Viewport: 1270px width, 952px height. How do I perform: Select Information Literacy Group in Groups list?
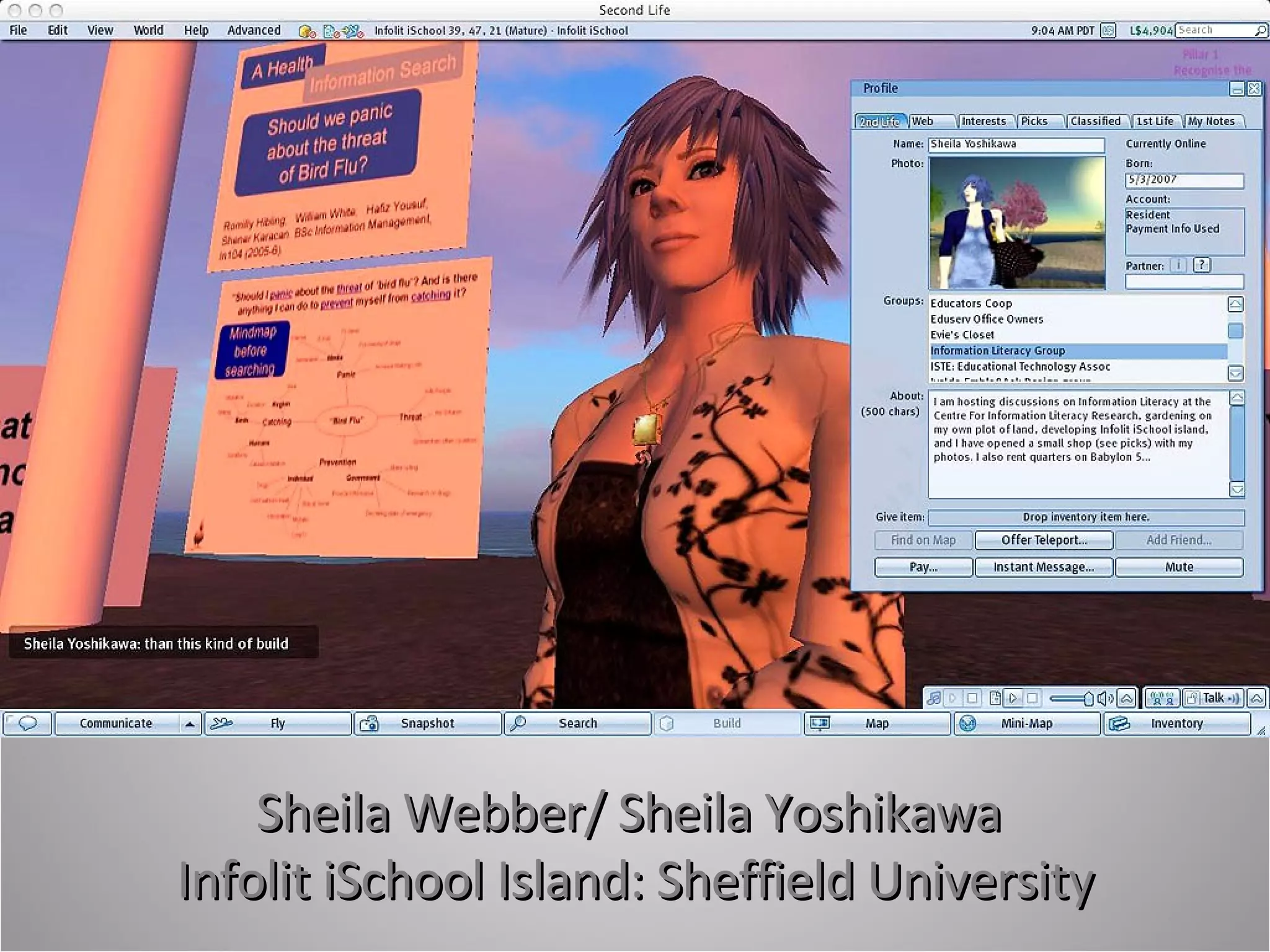[x=1078, y=351]
